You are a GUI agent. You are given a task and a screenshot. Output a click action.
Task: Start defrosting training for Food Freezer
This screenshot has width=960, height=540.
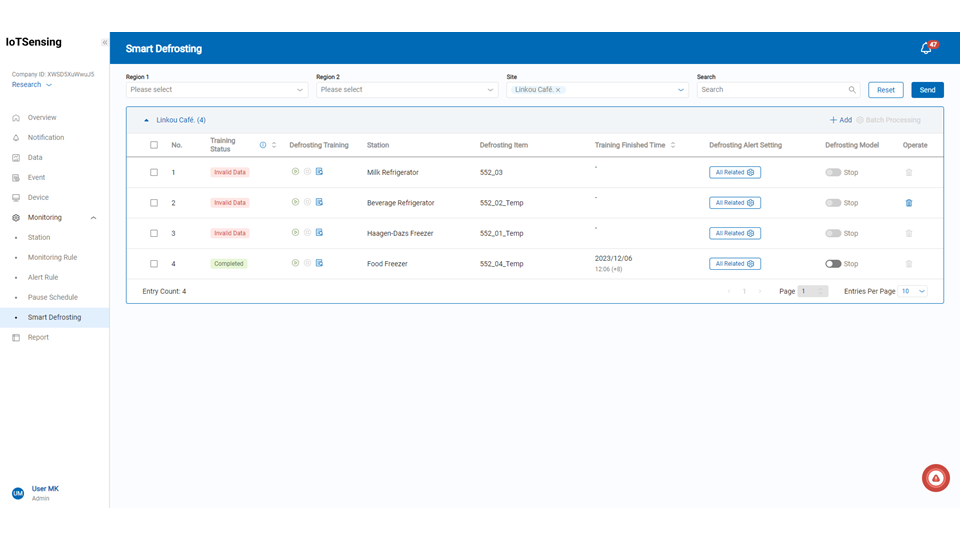pyautogui.click(x=295, y=263)
